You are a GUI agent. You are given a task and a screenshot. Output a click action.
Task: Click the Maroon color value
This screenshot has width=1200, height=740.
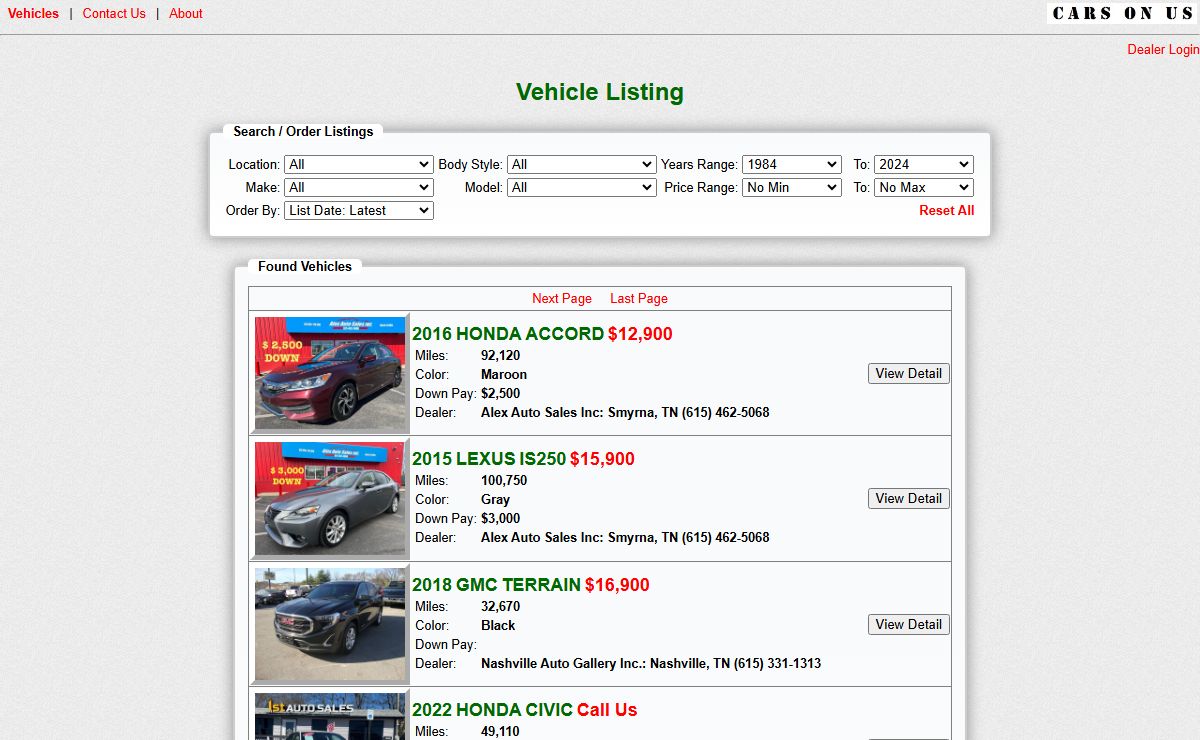click(504, 374)
